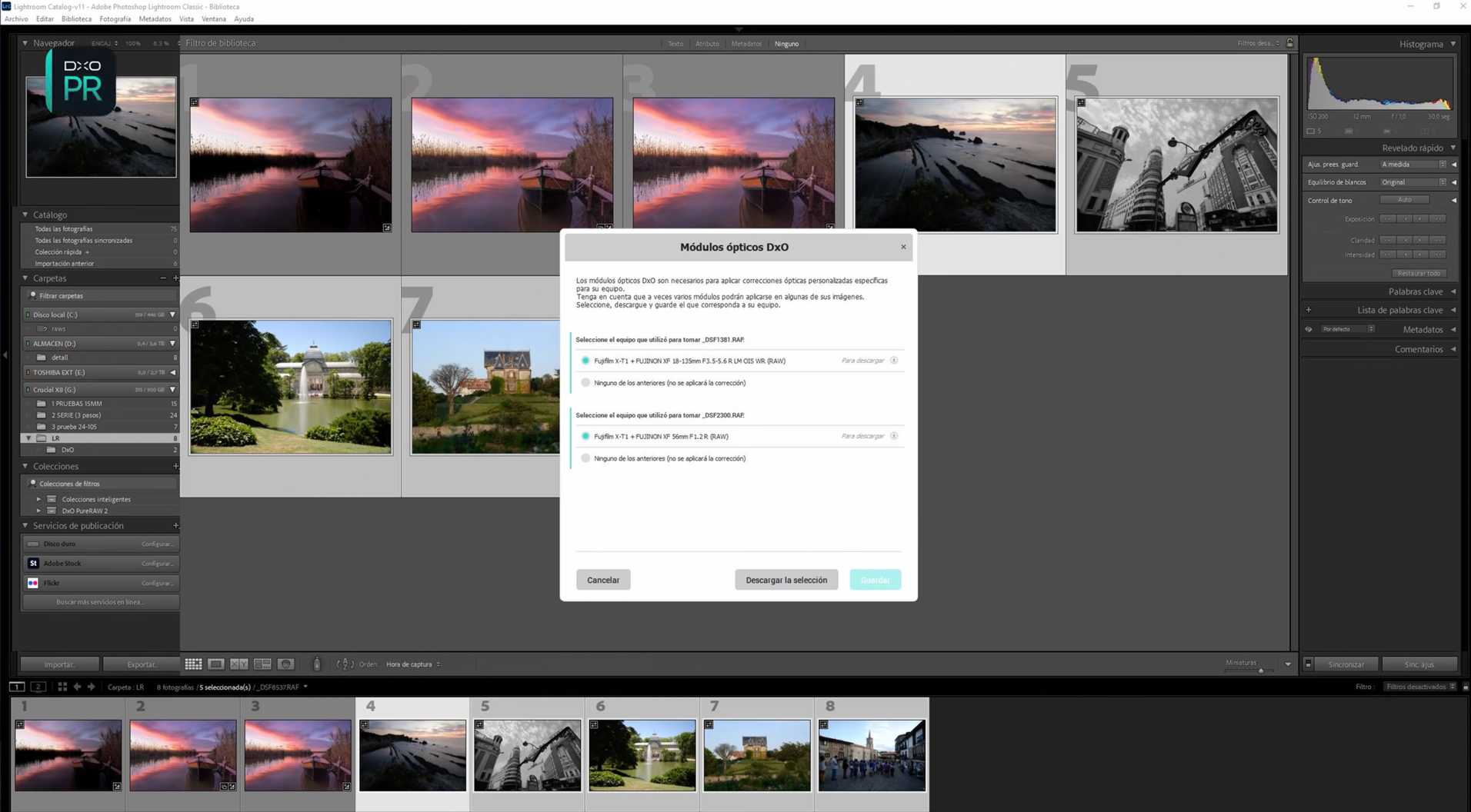This screenshot has height=812, width=1471.
Task: Add keyword with plus in Lista de palabras clave
Action: (1309, 310)
